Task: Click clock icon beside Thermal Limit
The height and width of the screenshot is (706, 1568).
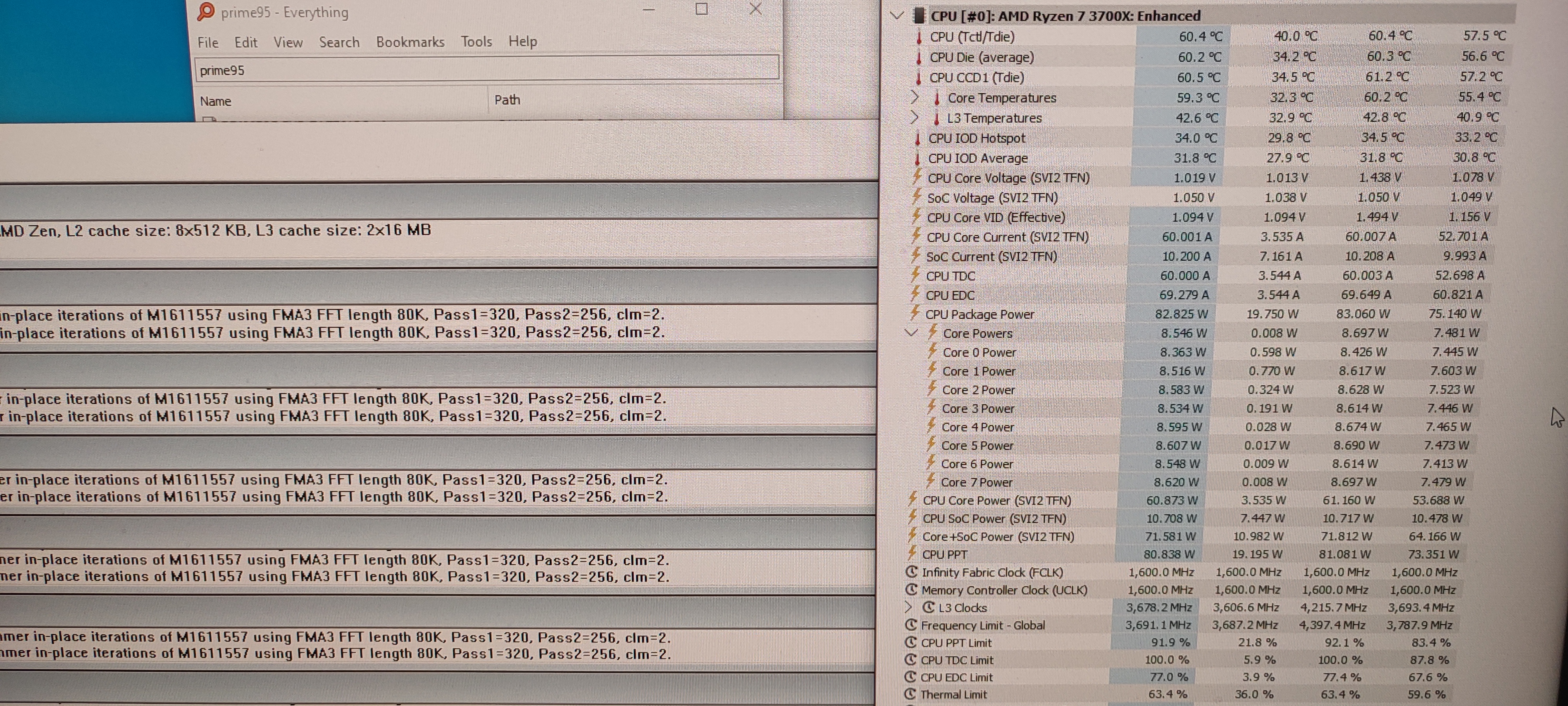Action: pyautogui.click(x=910, y=694)
